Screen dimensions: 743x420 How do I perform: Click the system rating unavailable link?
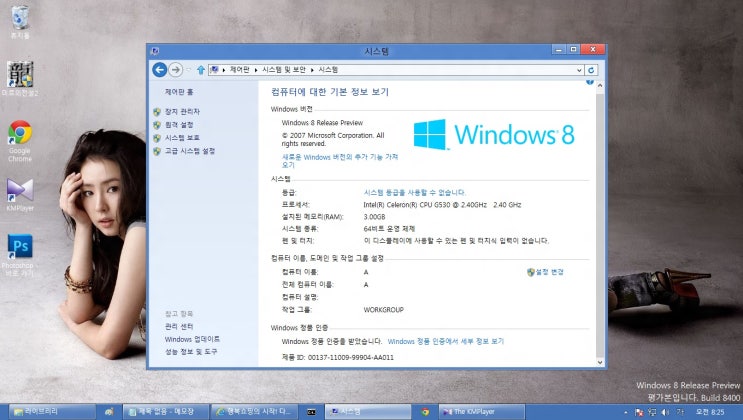point(415,192)
